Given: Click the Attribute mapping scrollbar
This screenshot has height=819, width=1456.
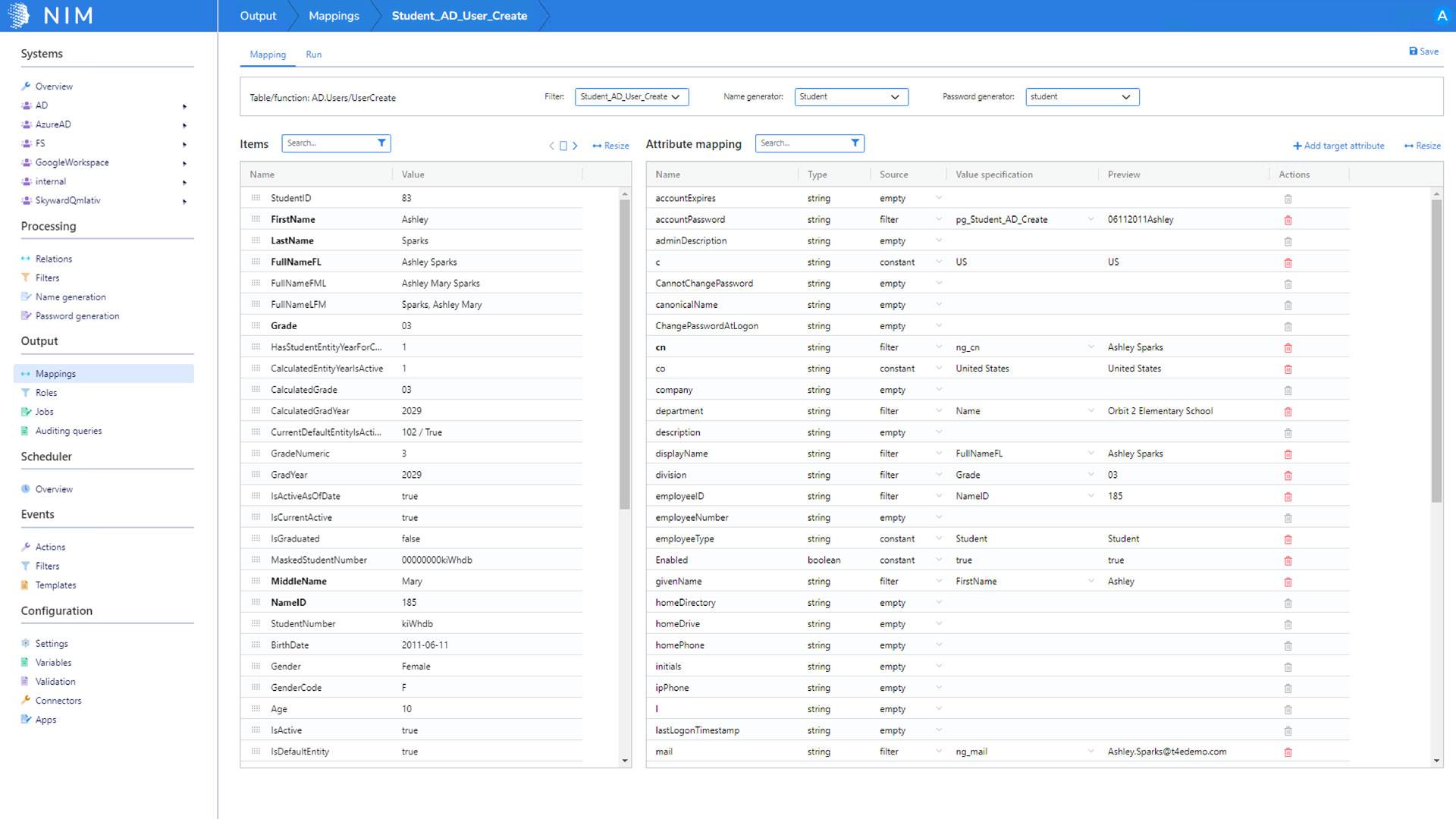Looking at the screenshot, I should coord(1436,350).
